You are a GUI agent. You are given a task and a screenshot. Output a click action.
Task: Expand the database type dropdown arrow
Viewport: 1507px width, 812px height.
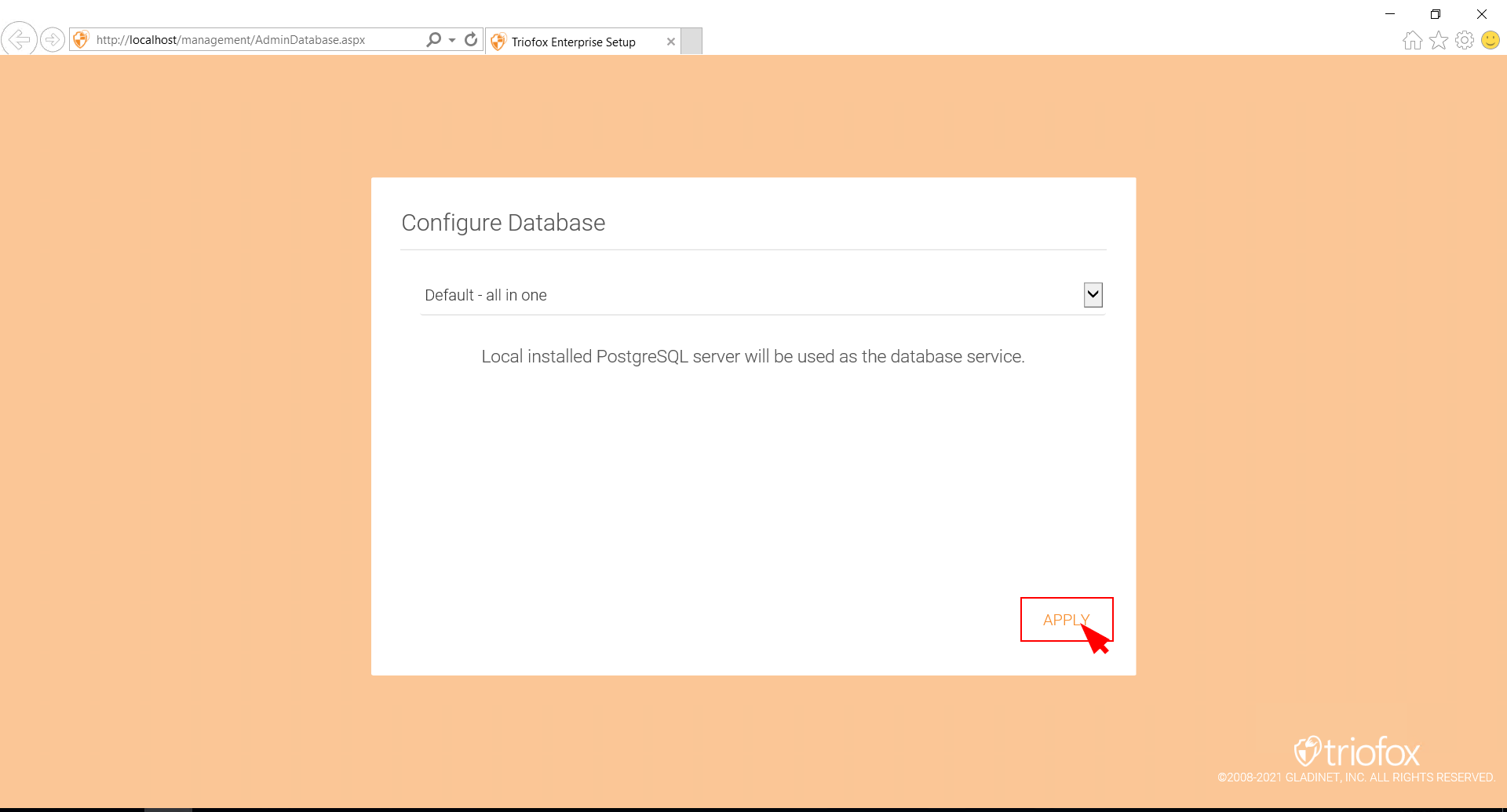pos(1093,295)
